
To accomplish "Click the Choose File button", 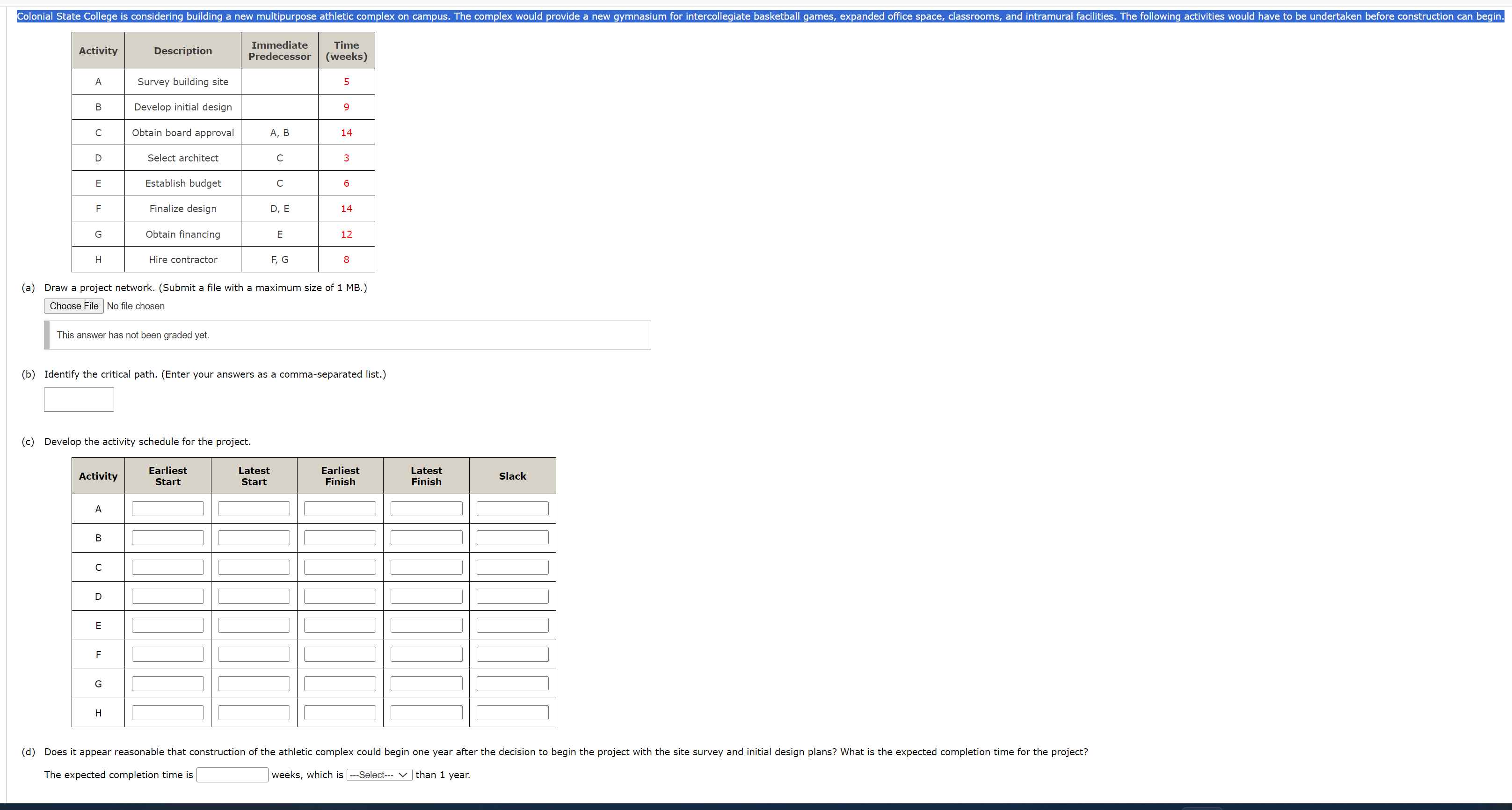I will 74,306.
